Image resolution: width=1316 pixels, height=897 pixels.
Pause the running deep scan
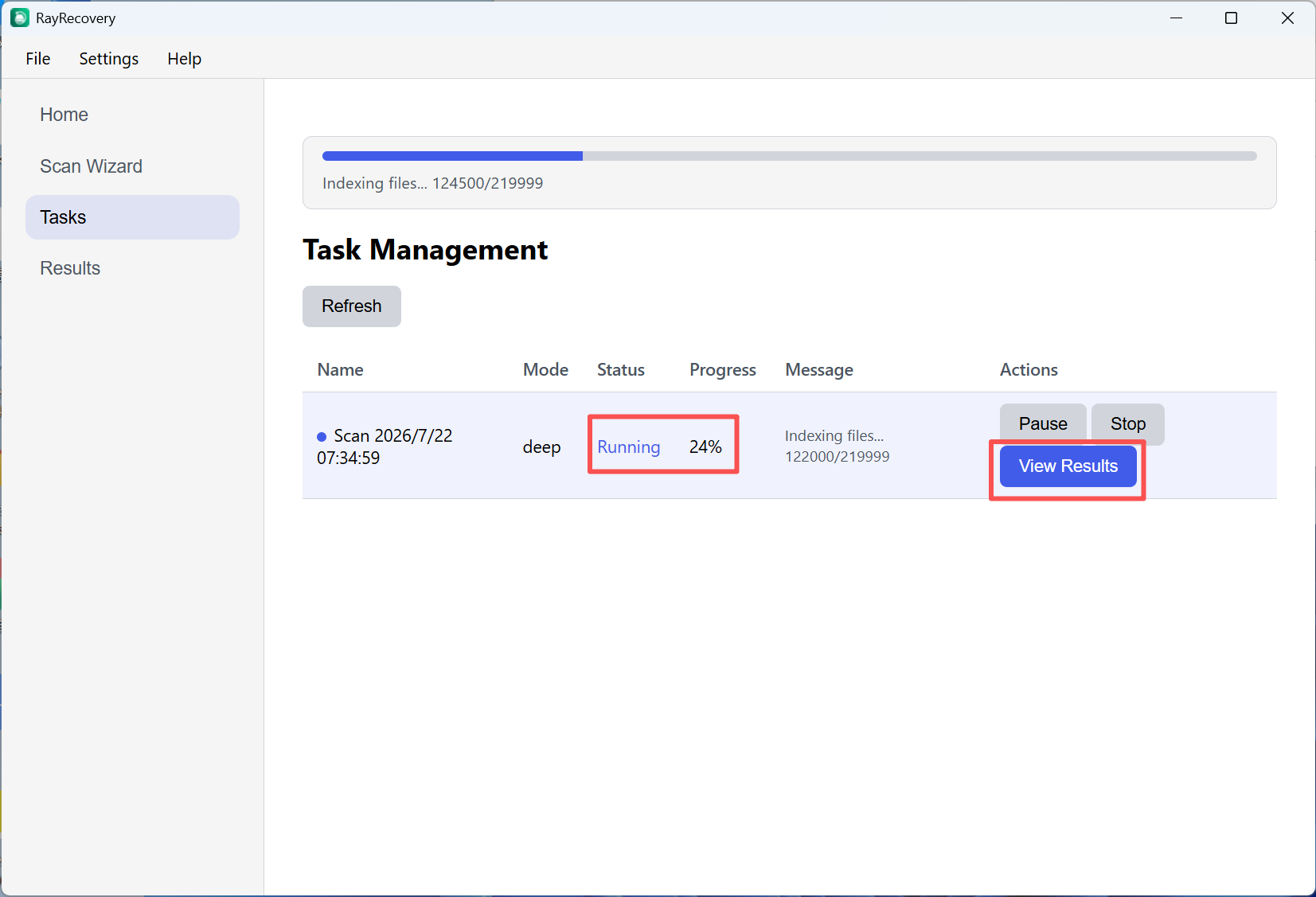pyautogui.click(x=1043, y=423)
